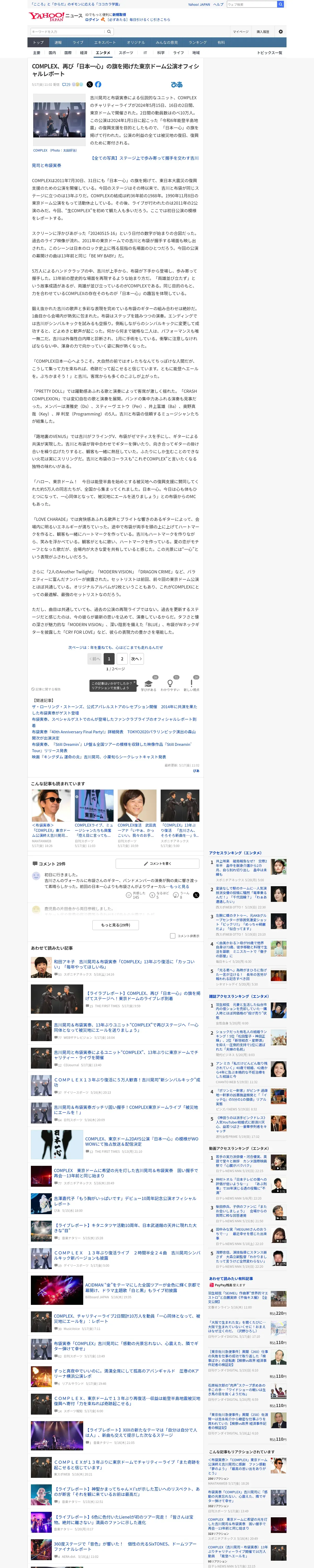The image size is (314, 1568).
Task: Click the reaction emoji icons near article date
Action: click(78, 85)
